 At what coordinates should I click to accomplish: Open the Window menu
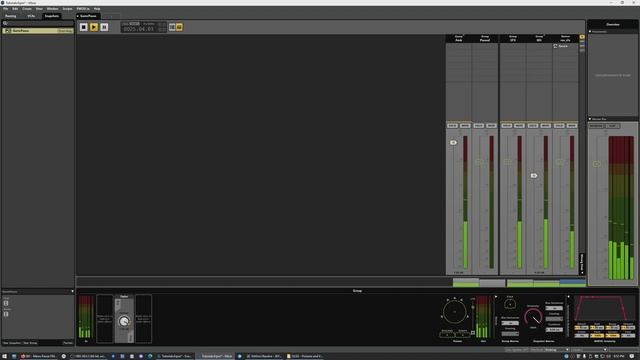click(52, 9)
